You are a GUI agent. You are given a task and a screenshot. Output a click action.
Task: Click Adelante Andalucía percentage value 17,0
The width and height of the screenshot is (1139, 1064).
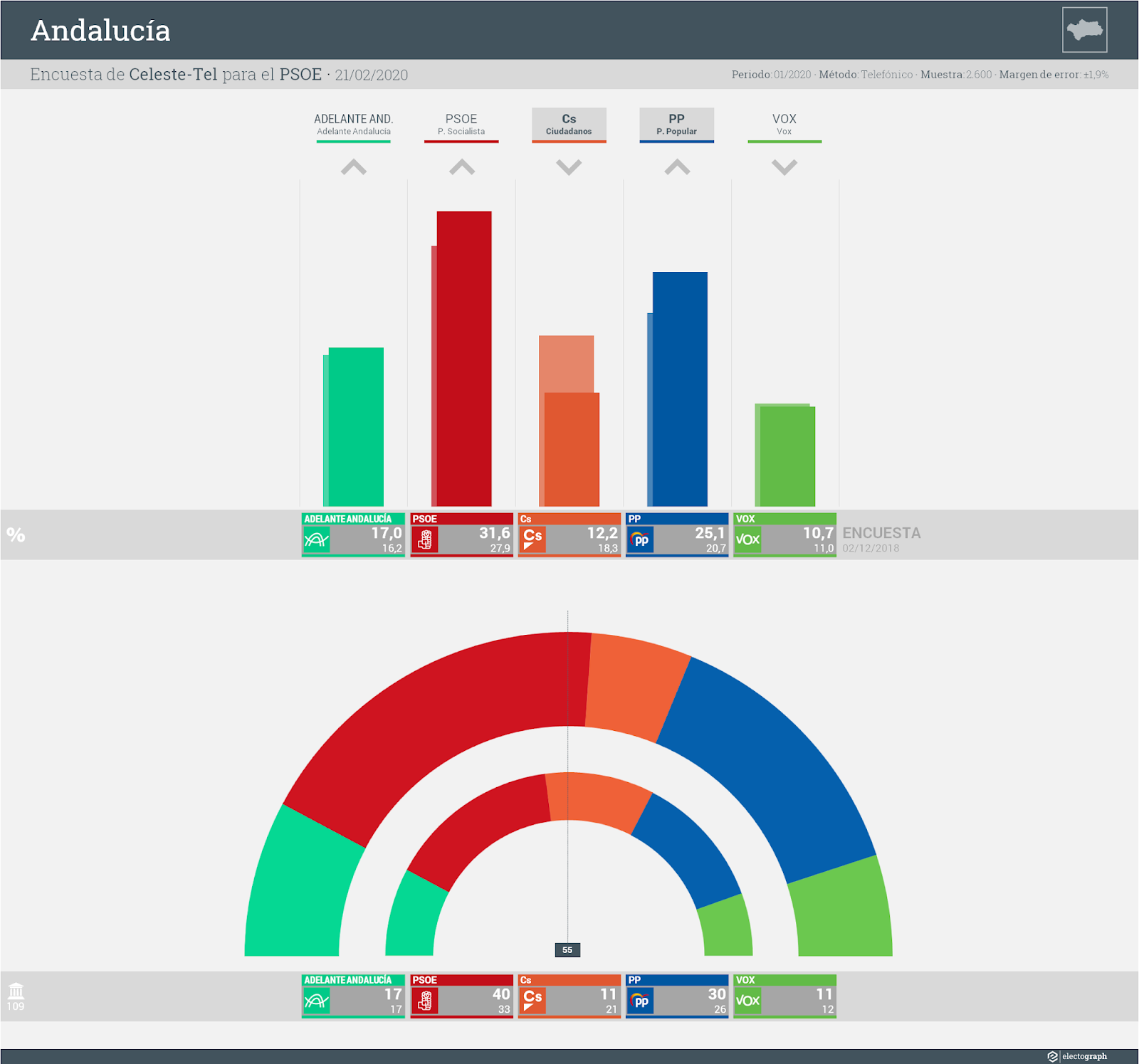click(387, 533)
